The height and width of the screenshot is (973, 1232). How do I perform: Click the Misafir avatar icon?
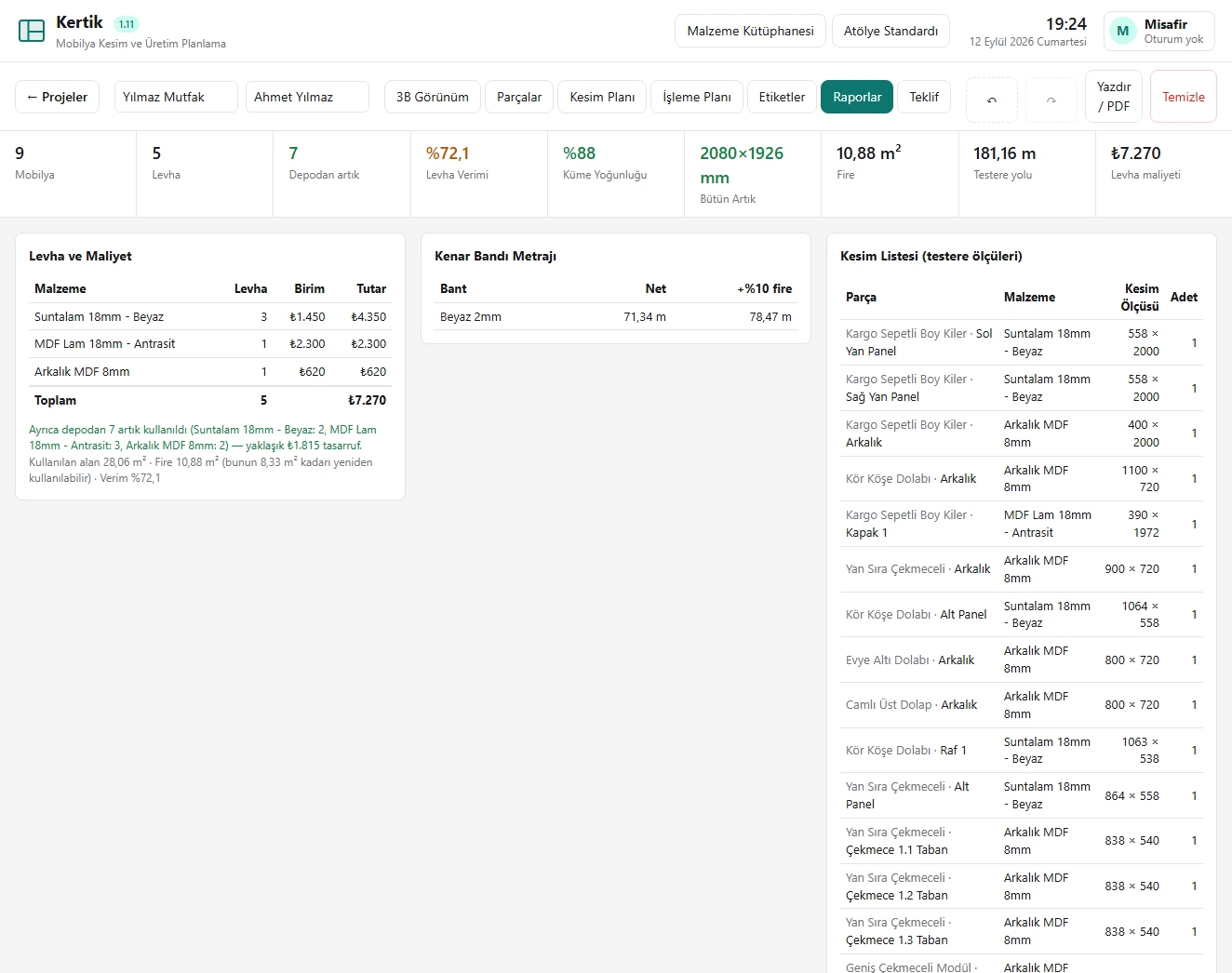pyautogui.click(x=1123, y=31)
